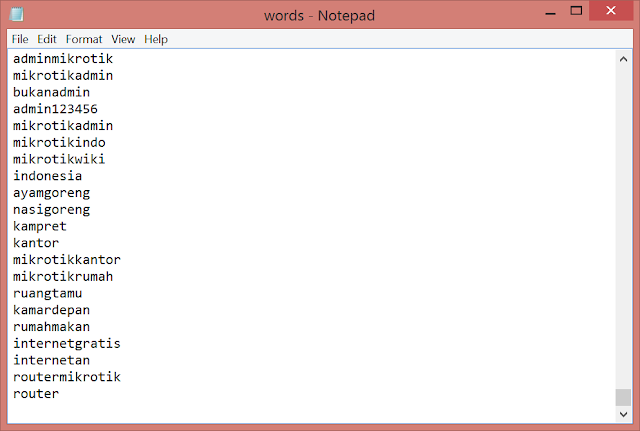Click the line 'internetgratis'
The image size is (640, 431).
[67, 344]
